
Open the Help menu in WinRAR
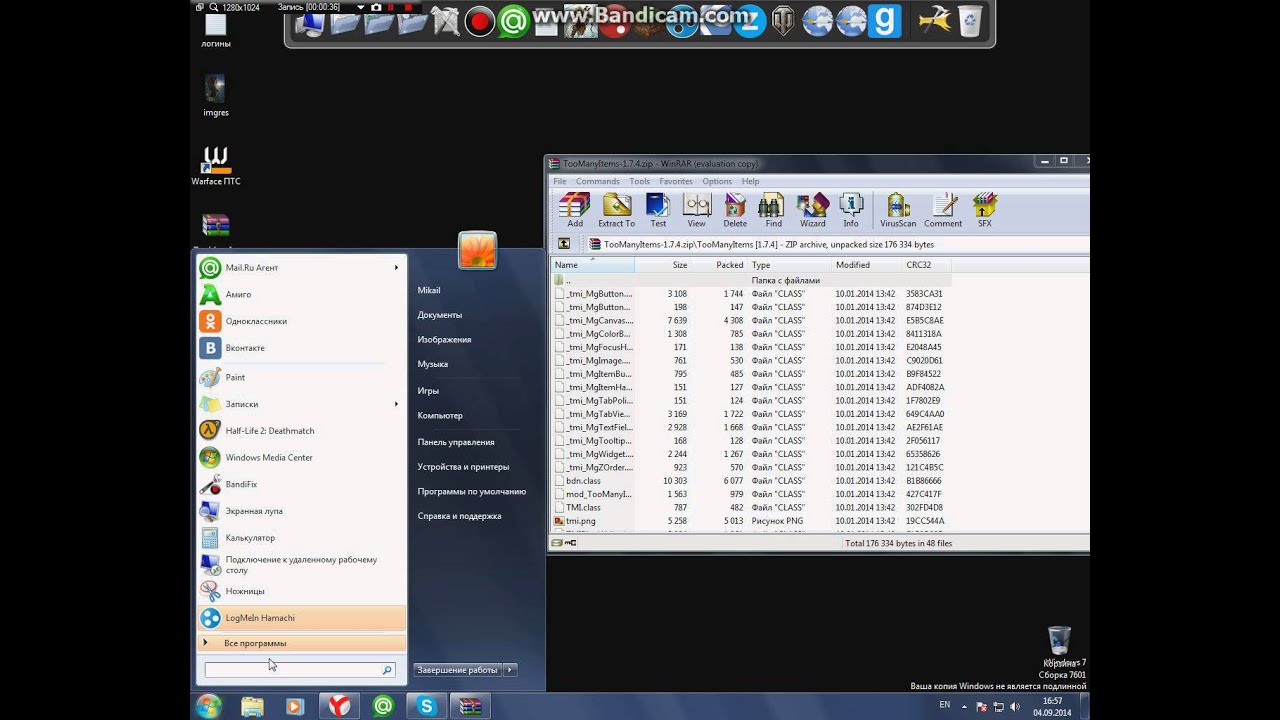[x=750, y=181]
